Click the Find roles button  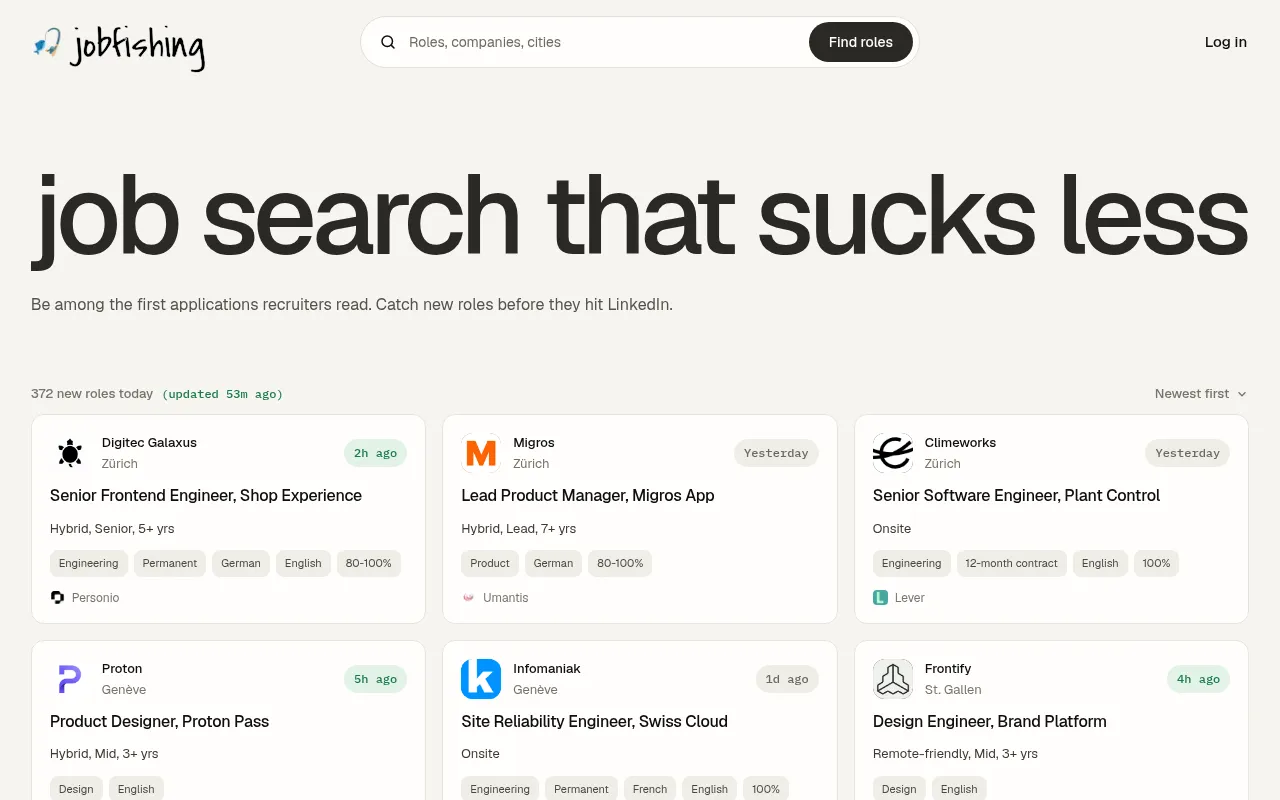[861, 42]
